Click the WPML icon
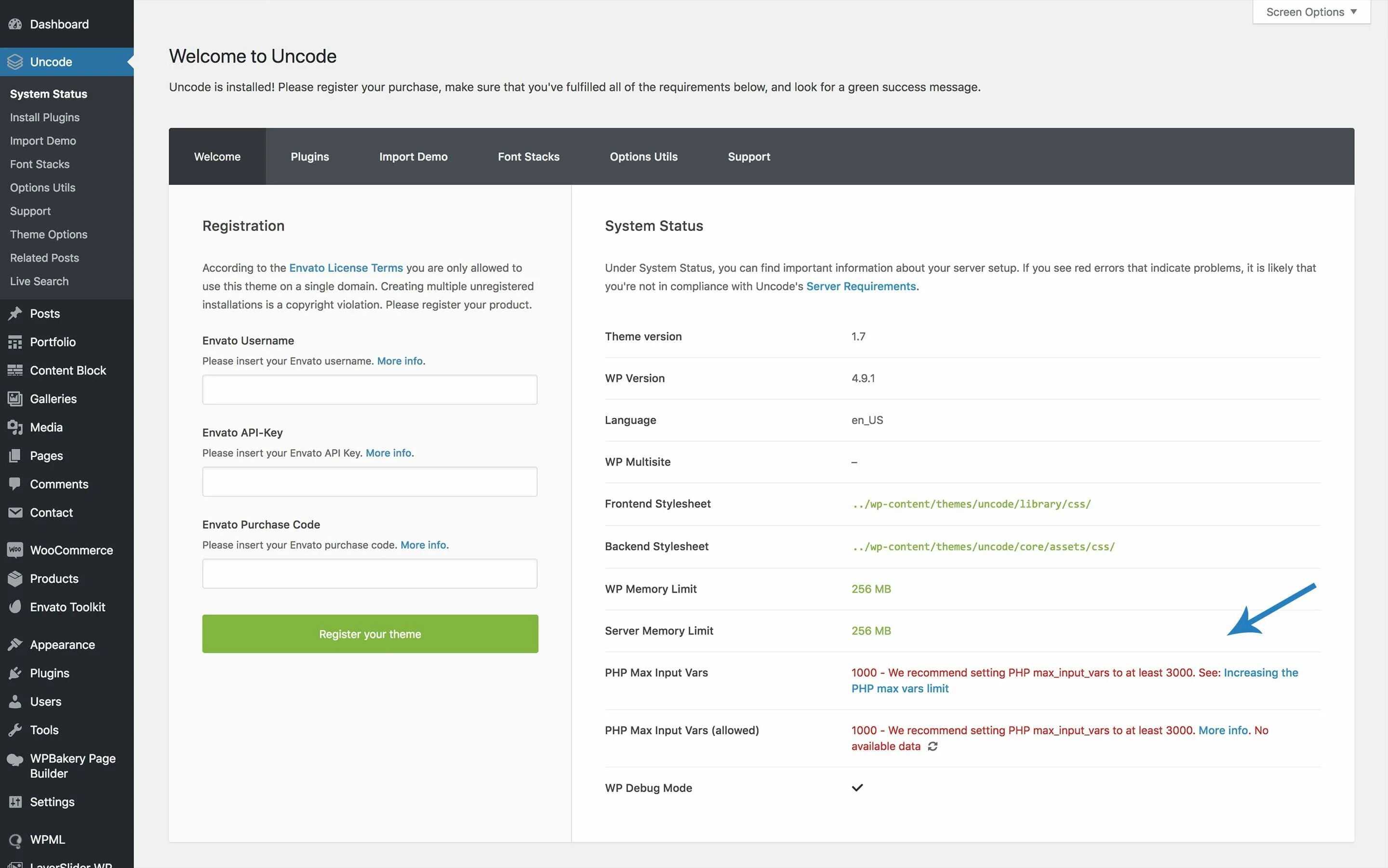The image size is (1388, 868). point(15,840)
